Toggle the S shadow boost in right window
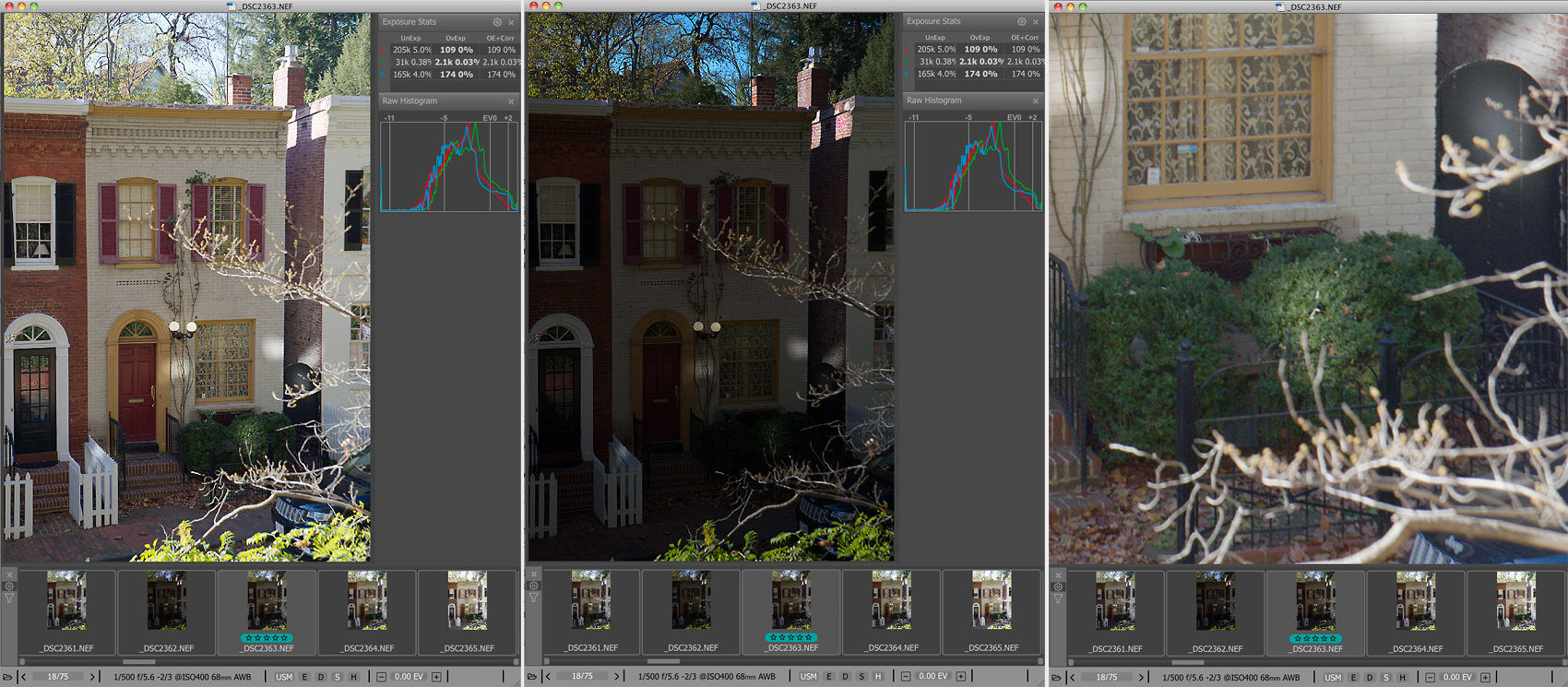 tap(1386, 677)
